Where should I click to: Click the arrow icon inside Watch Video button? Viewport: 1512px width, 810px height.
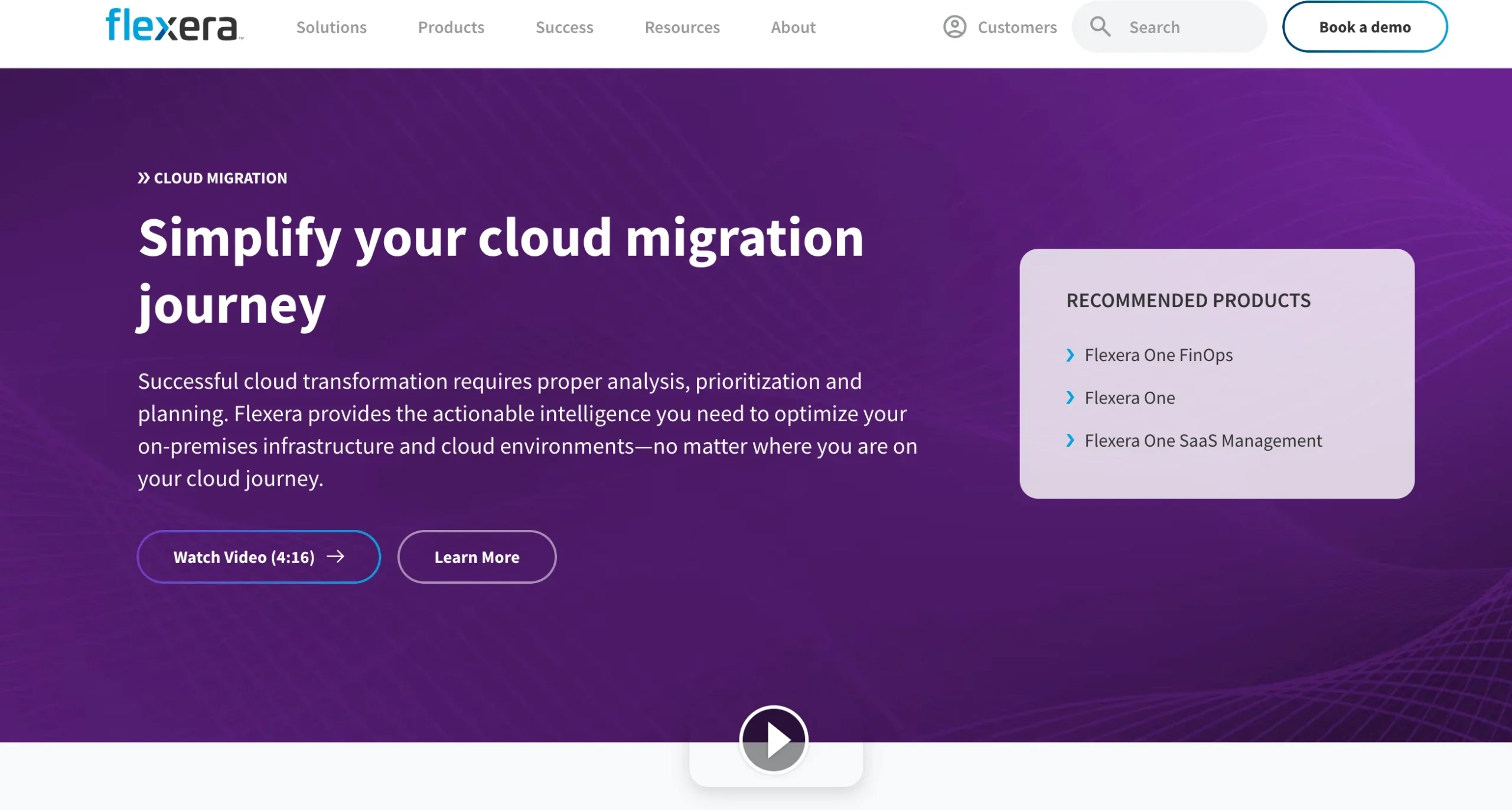pyautogui.click(x=336, y=556)
